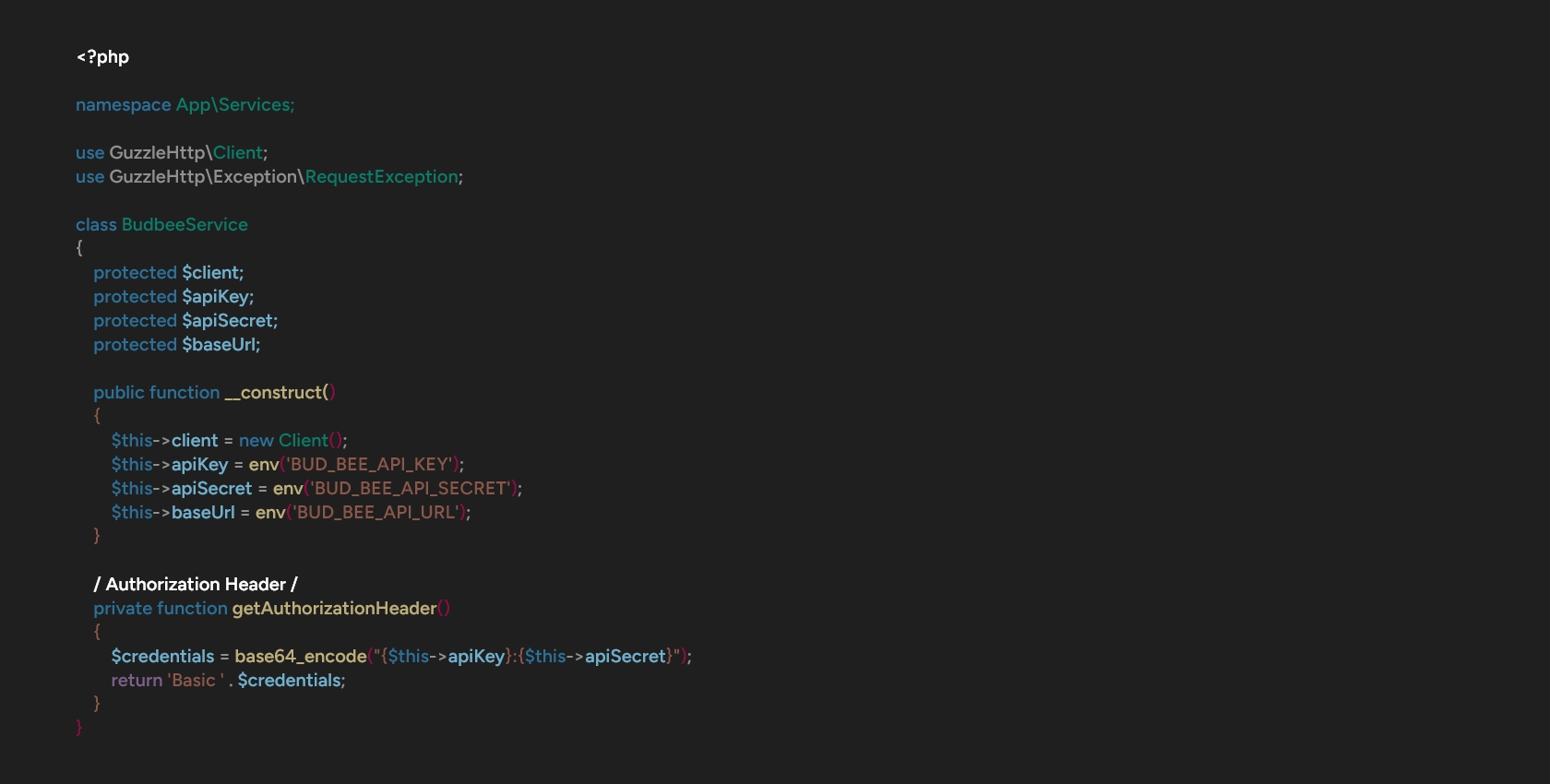Screen dimensions: 1550x784
Task: Click the 'Basic ' string literal
Action: click(195, 681)
